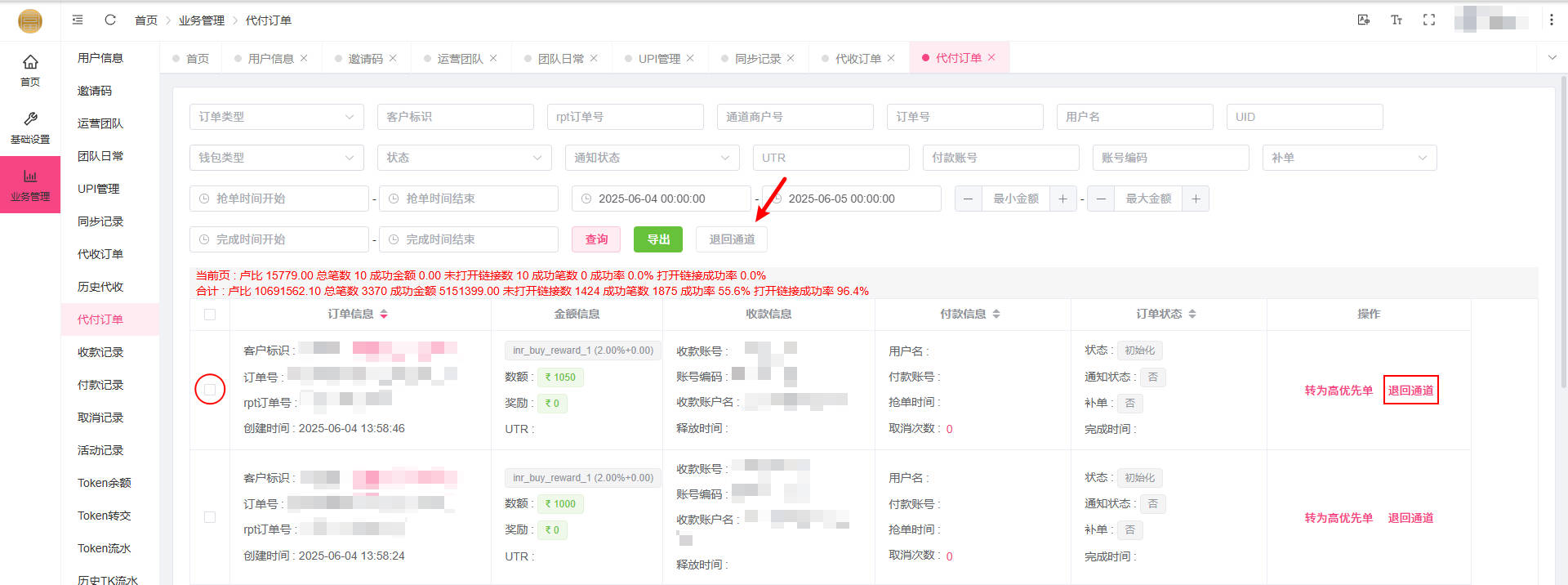Select the first order row checkbox
Screen dimensions: 1568x585
tap(210, 390)
